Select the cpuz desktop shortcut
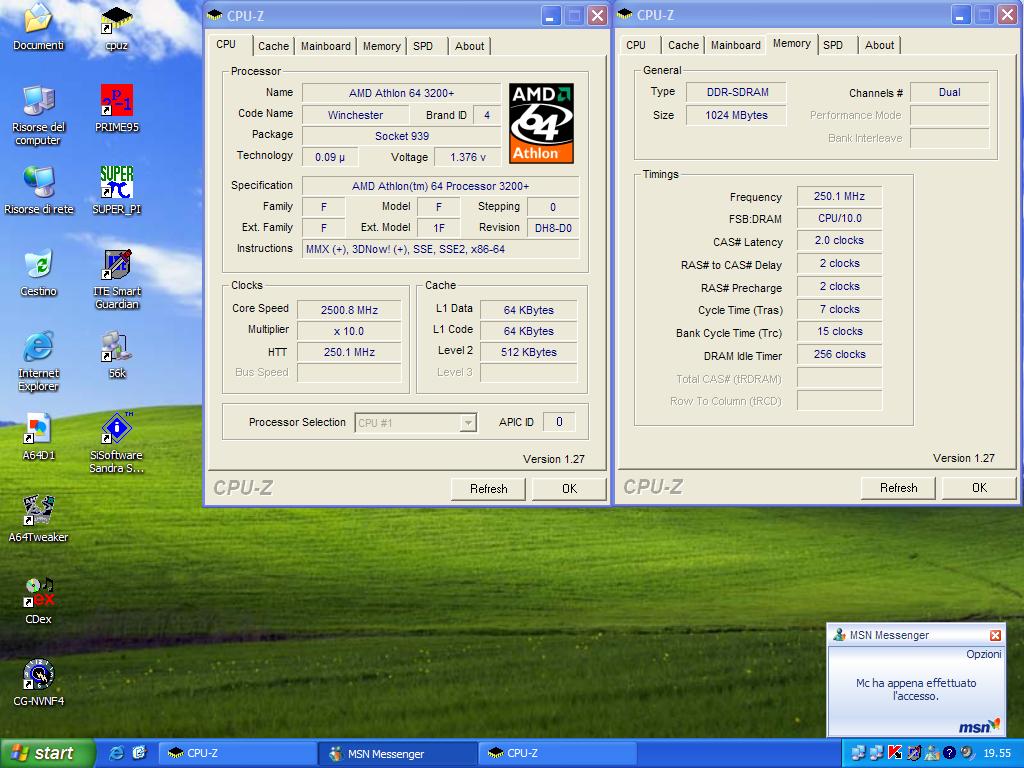Screen dimensions: 1024x768 (x=117, y=27)
